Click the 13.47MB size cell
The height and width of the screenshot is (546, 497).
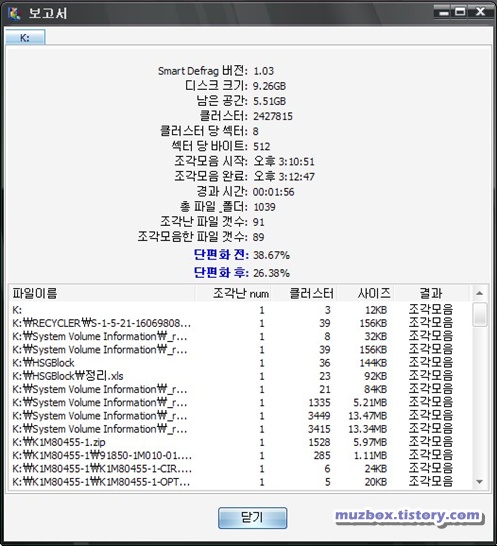coord(367,416)
